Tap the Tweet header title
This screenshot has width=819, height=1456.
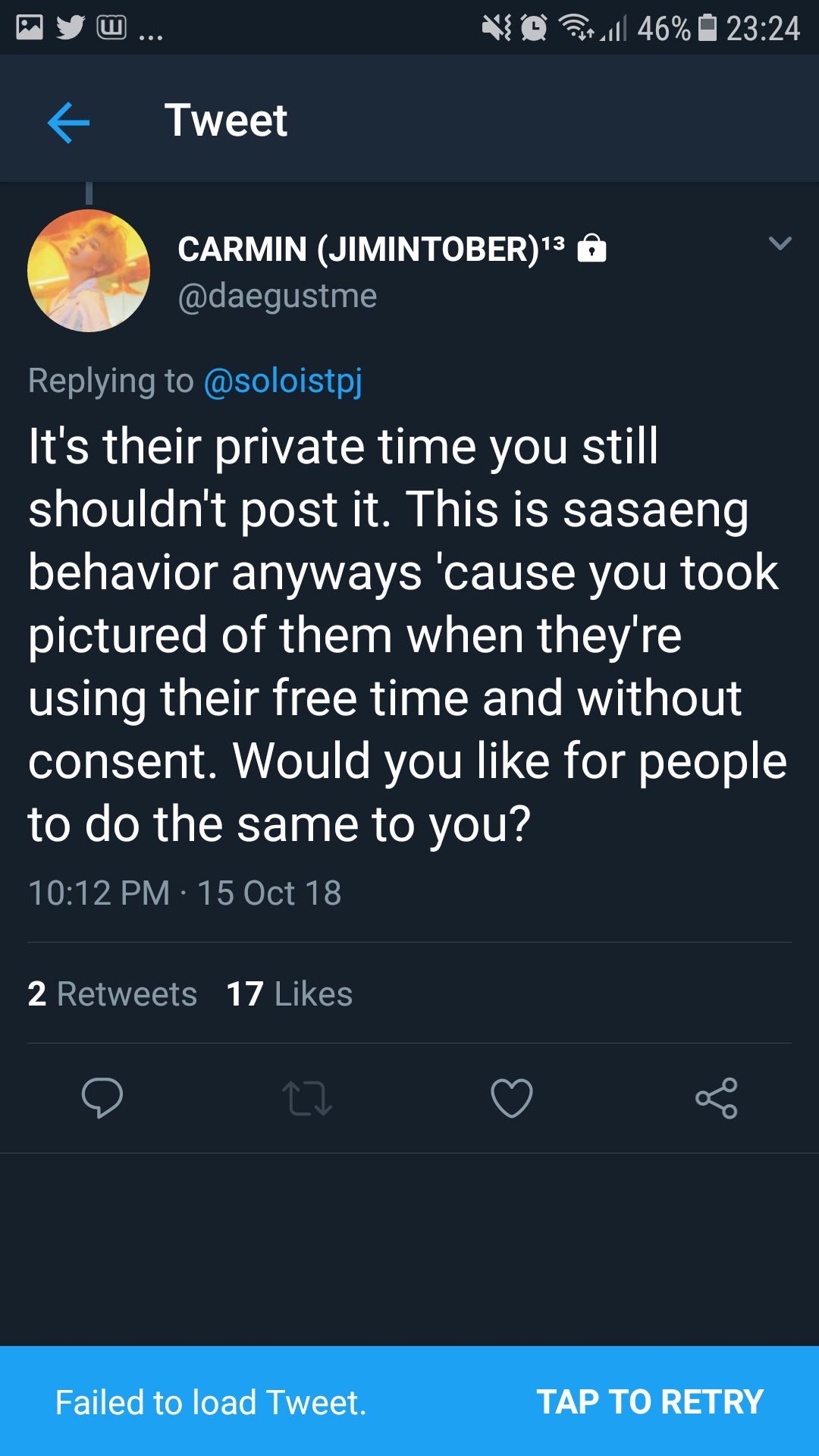pos(226,121)
